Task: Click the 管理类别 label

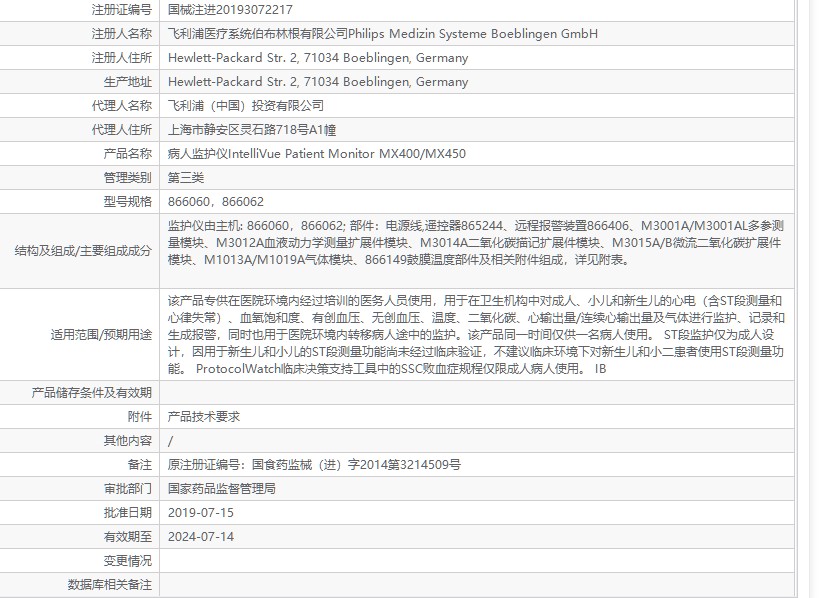Action: tap(128, 178)
